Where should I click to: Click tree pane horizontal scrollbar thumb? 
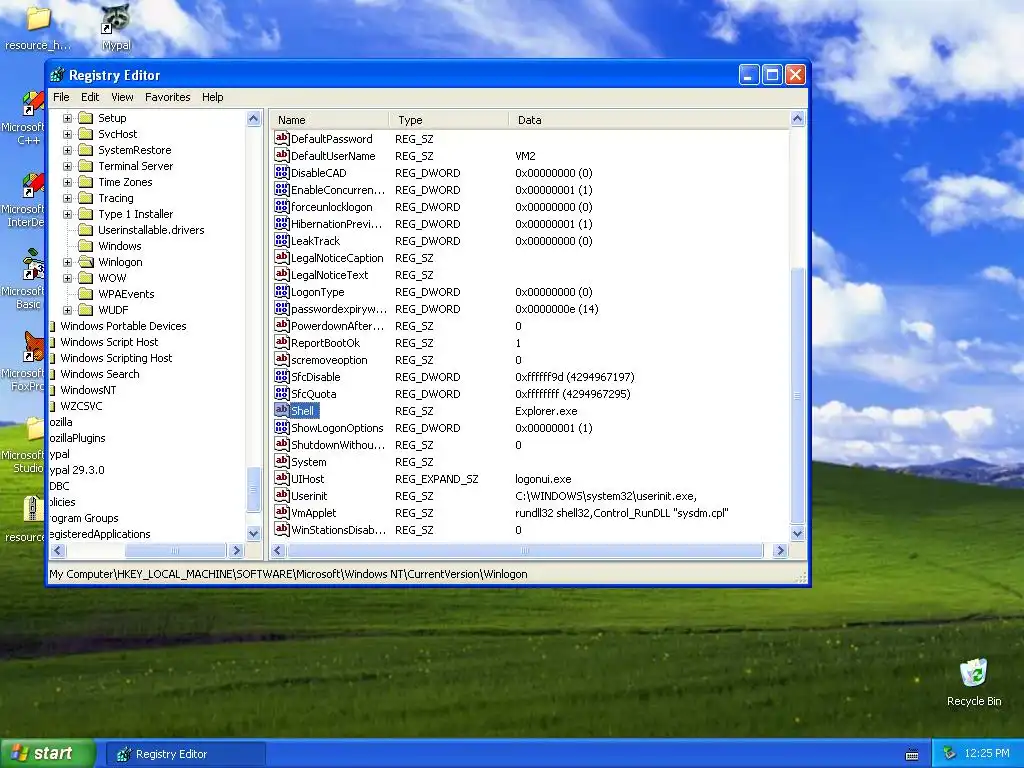(x=175, y=551)
